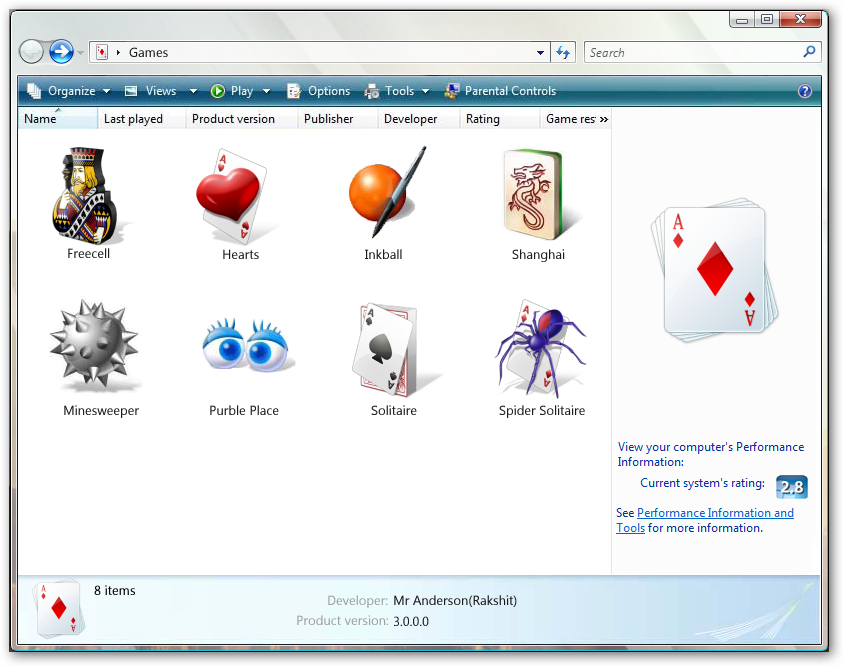The height and width of the screenshot is (667, 844).
Task: Open the Tools menu
Action: 397,91
